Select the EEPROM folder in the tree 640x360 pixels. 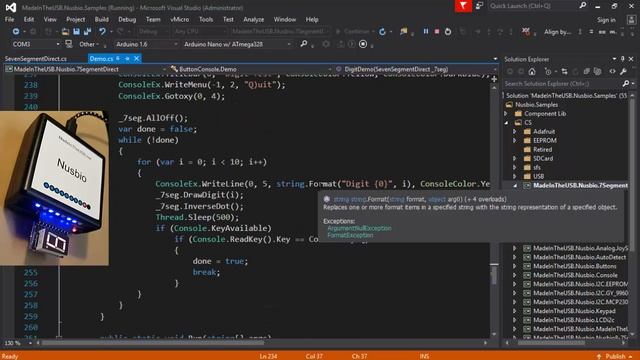click(544, 140)
